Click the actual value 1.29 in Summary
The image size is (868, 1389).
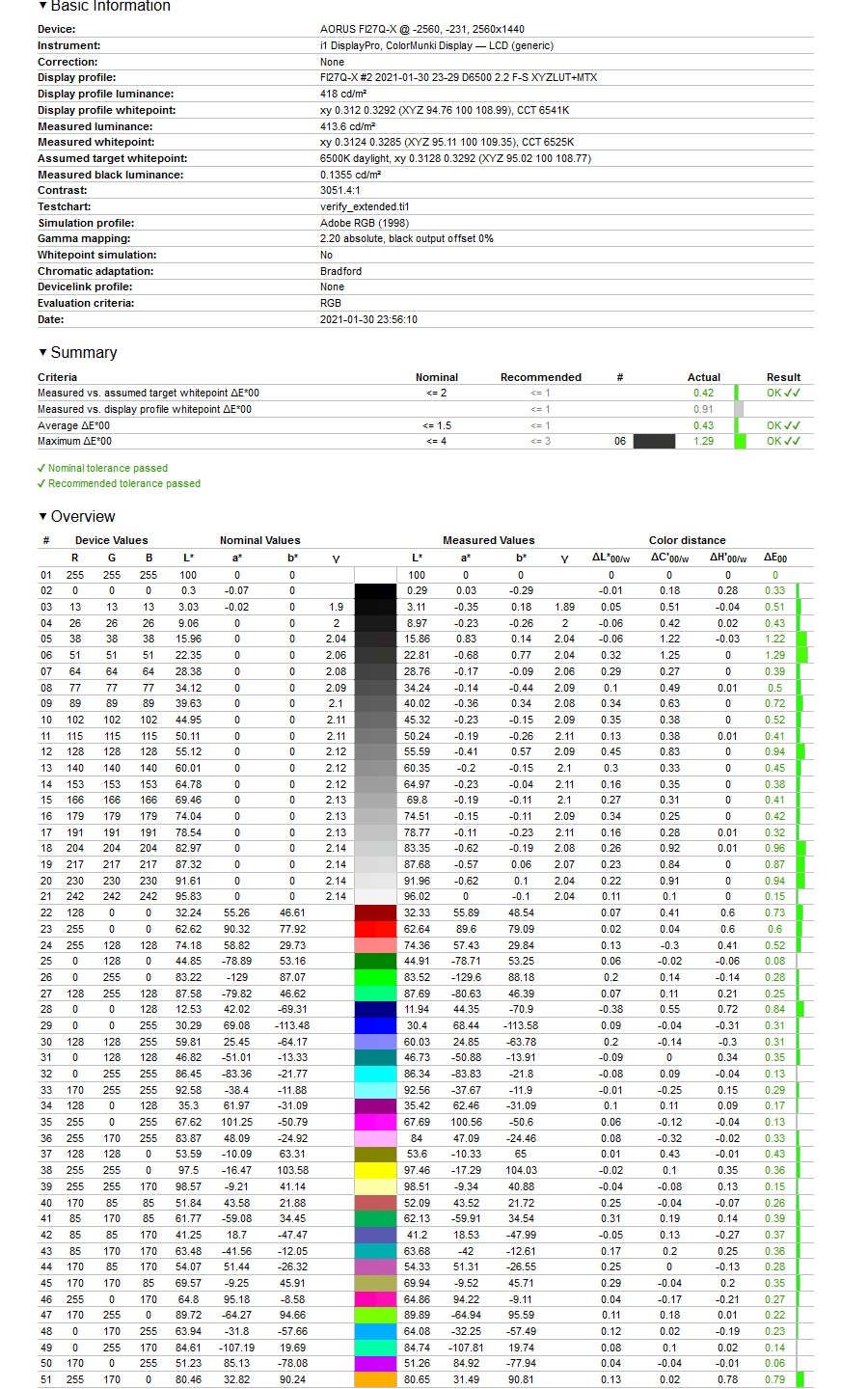703,441
